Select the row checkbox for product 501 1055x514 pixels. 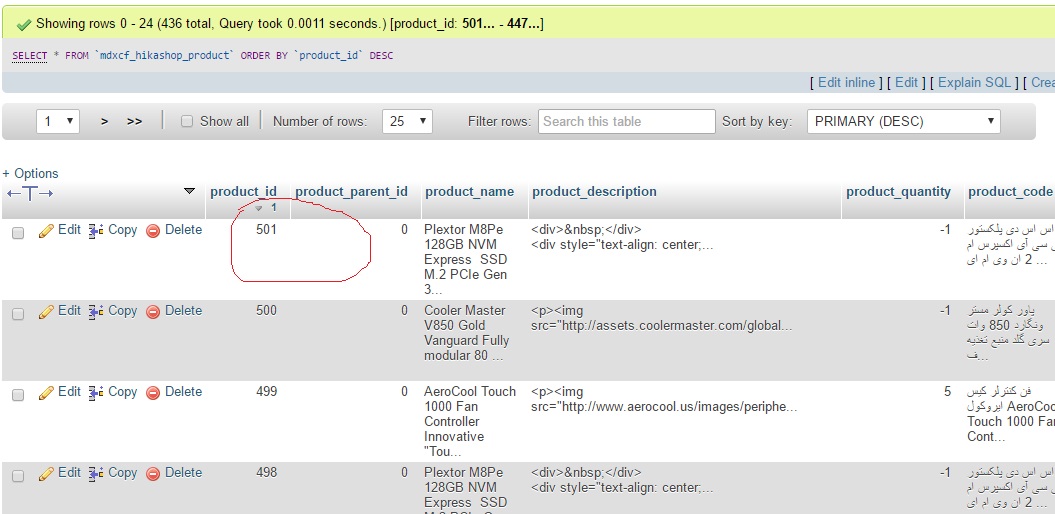click(x=18, y=233)
